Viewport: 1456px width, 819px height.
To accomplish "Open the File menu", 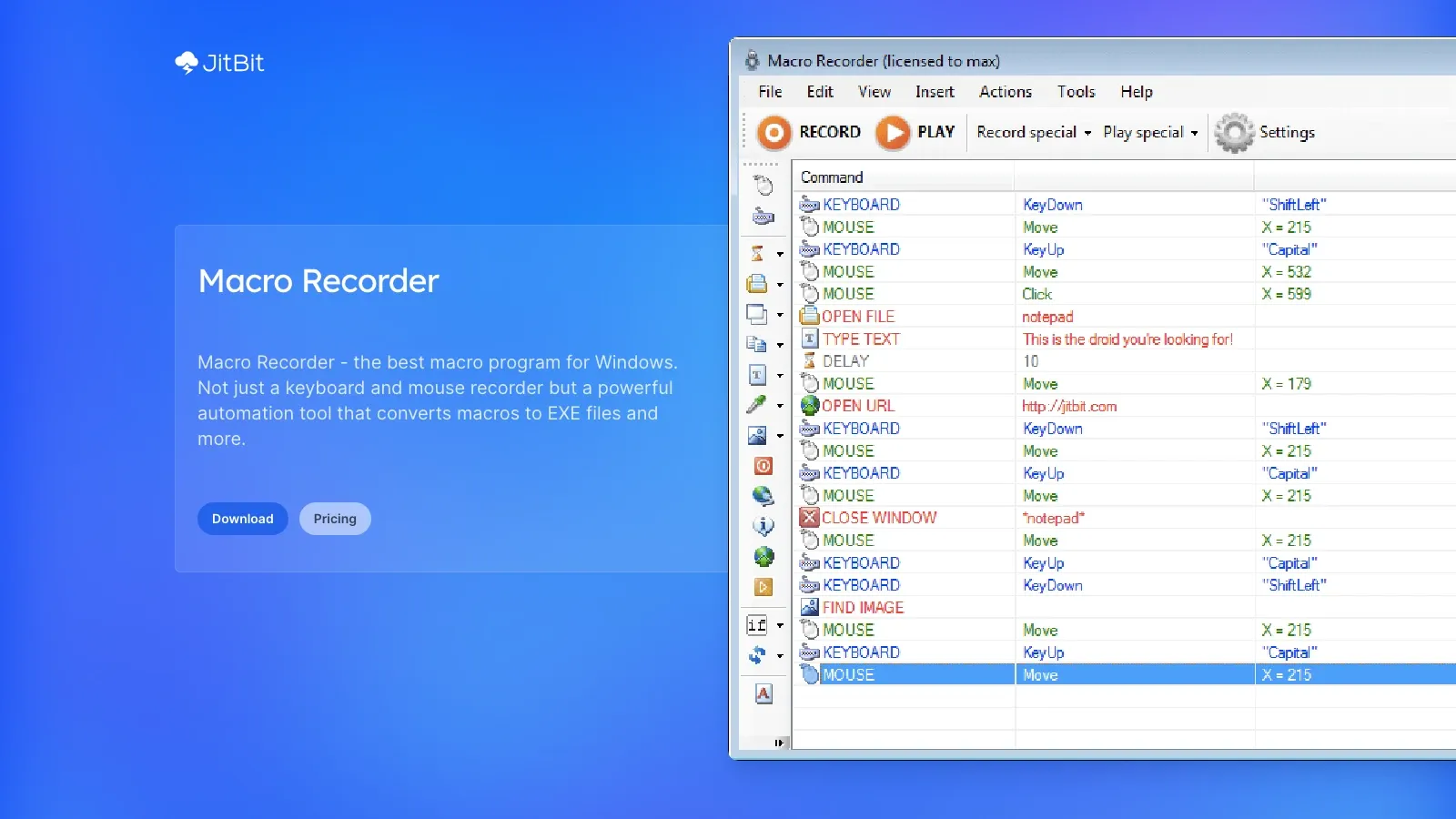I will pyautogui.click(x=770, y=92).
